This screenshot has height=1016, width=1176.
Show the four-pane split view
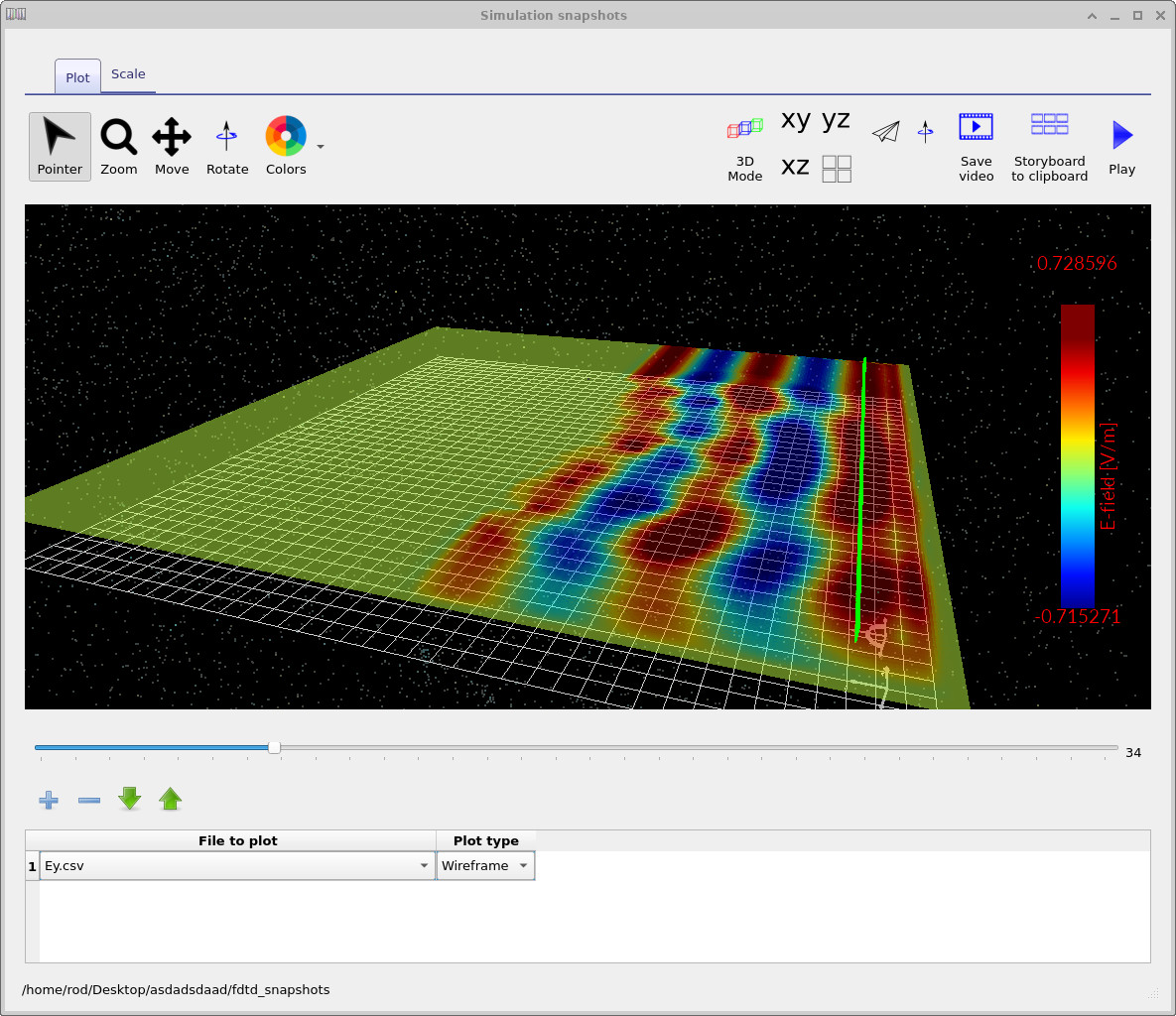click(x=837, y=169)
